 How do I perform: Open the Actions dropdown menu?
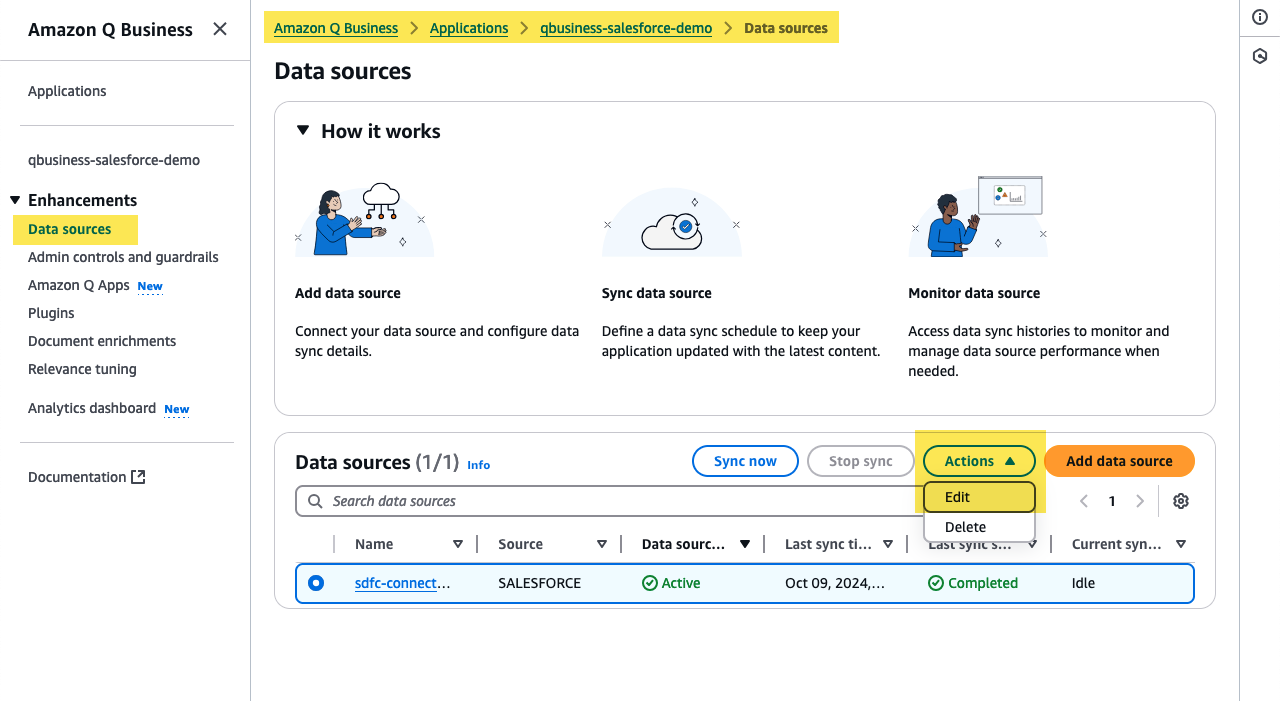pyautogui.click(x=978, y=461)
